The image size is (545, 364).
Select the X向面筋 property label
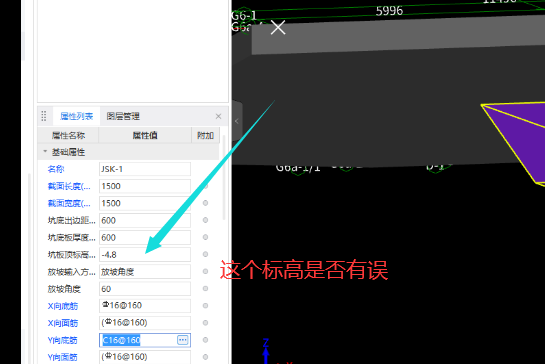pos(63,323)
